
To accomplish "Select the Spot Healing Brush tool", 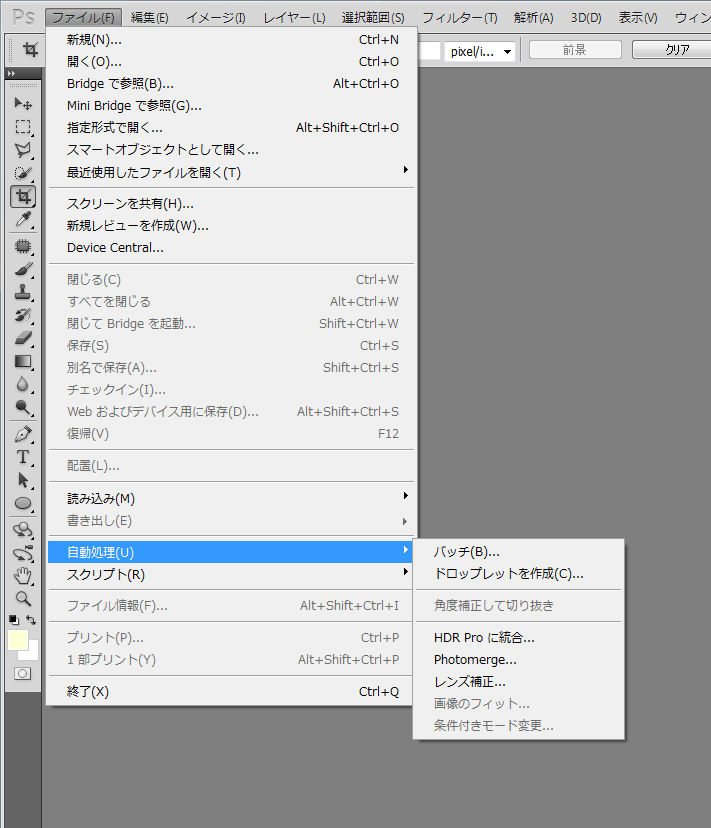I will point(23,246).
